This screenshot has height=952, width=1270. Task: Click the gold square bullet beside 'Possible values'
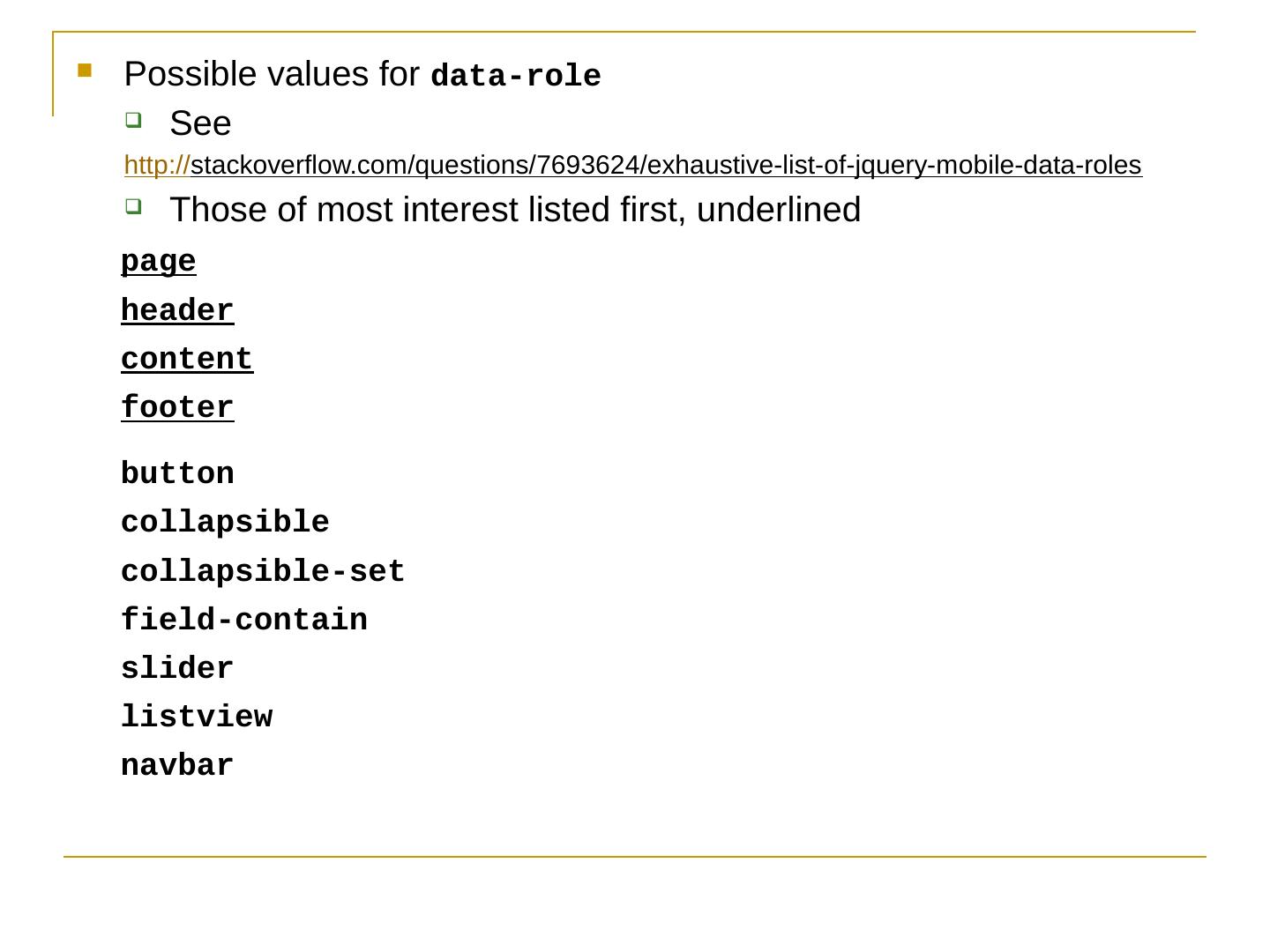coord(85,71)
